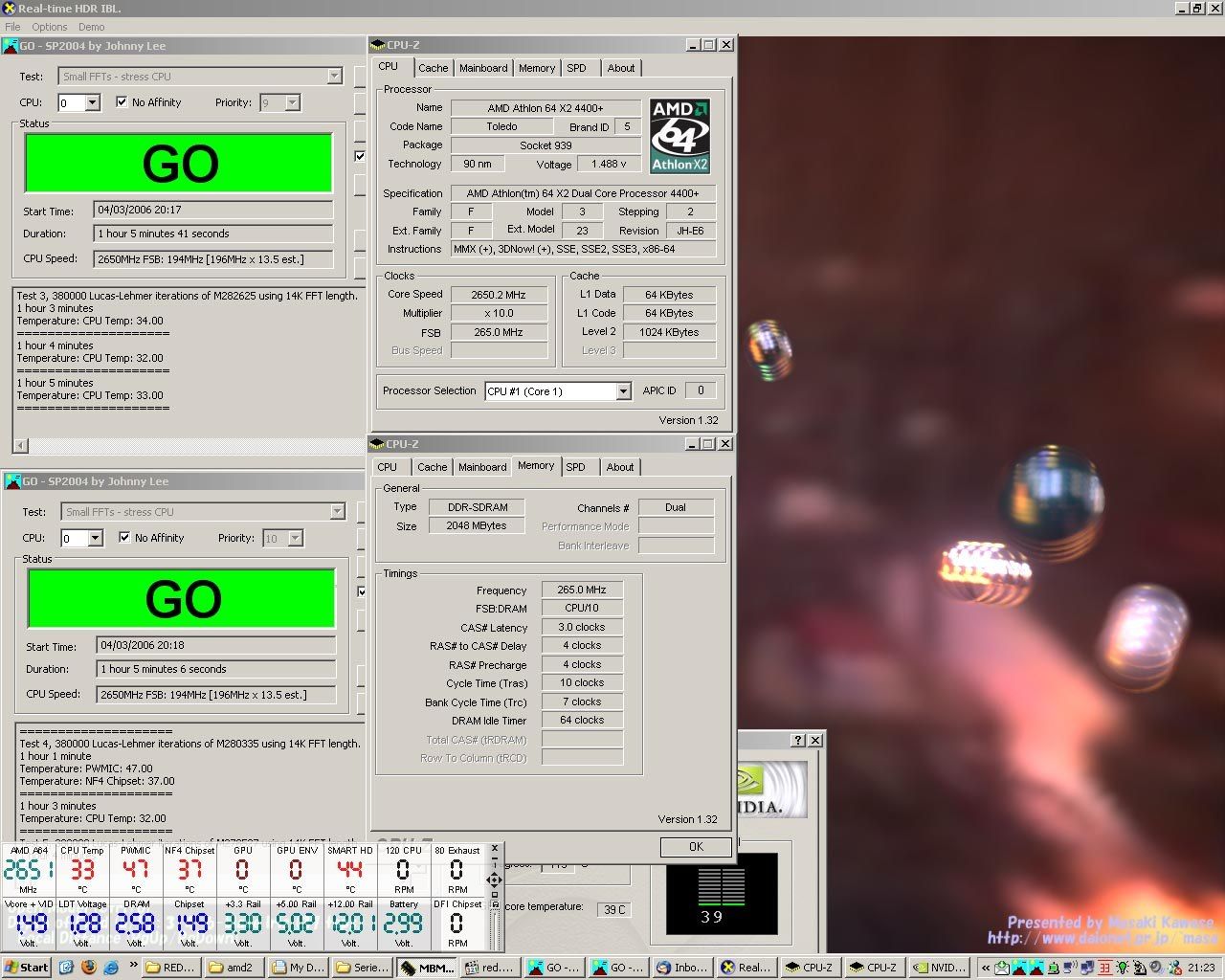Click the NVIDIA logo image

click(x=772, y=791)
